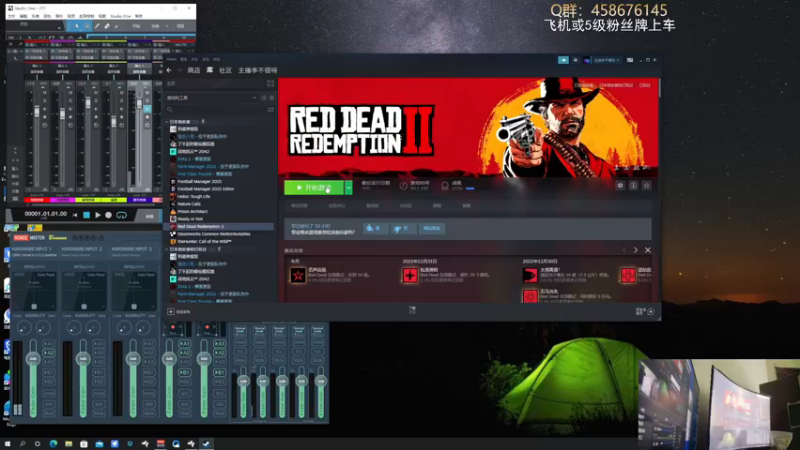This screenshot has width=800, height=450.
Task: Click today's achievement thumbnail with red star
Action: coord(297,276)
